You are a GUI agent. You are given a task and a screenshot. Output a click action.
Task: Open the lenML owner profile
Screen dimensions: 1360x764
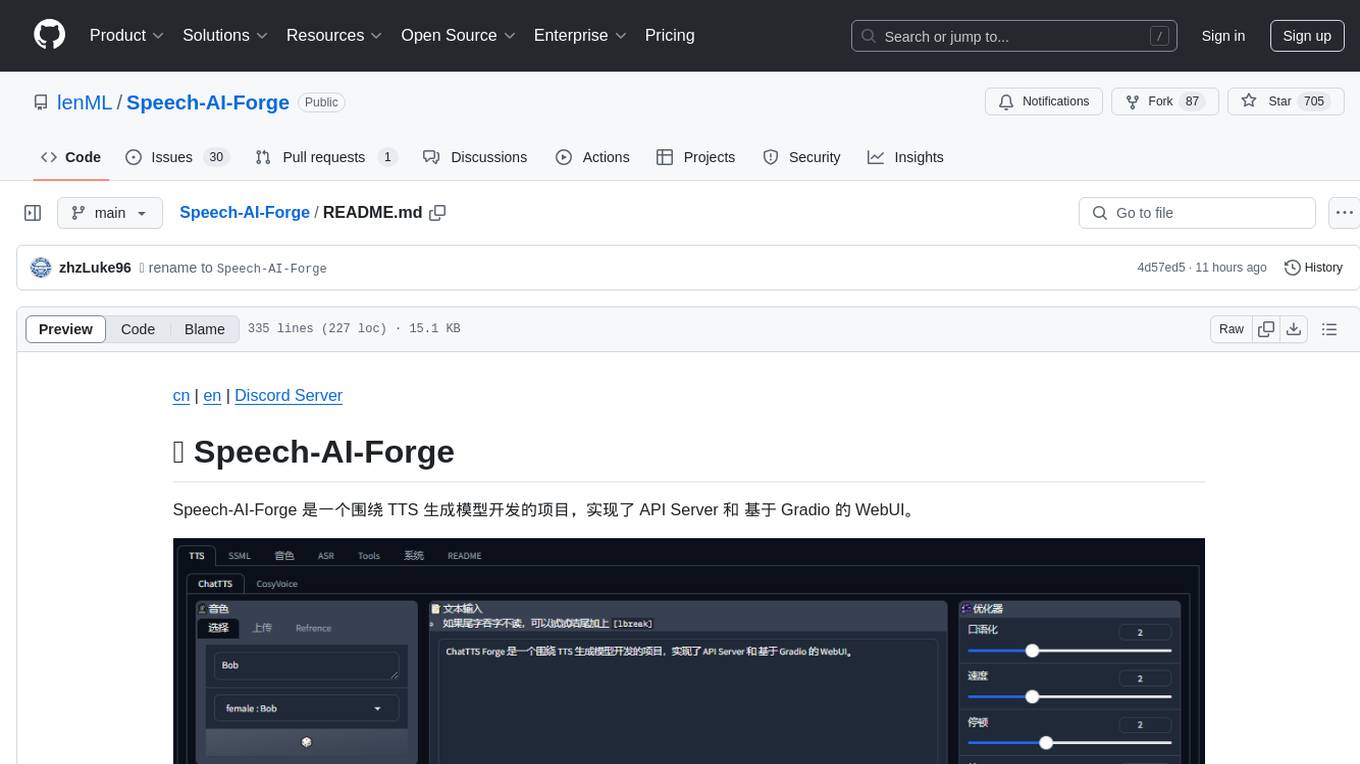[x=85, y=102]
